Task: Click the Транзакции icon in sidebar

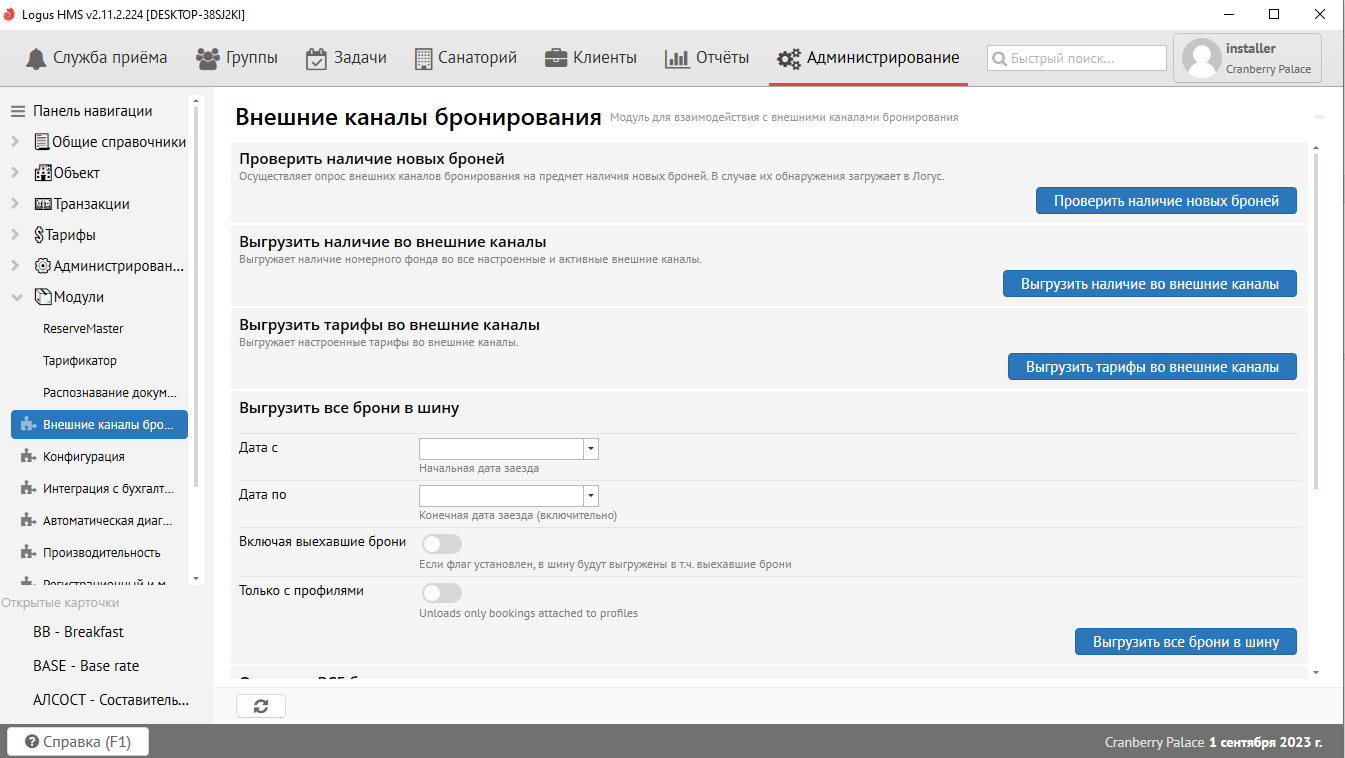Action: (x=42, y=204)
